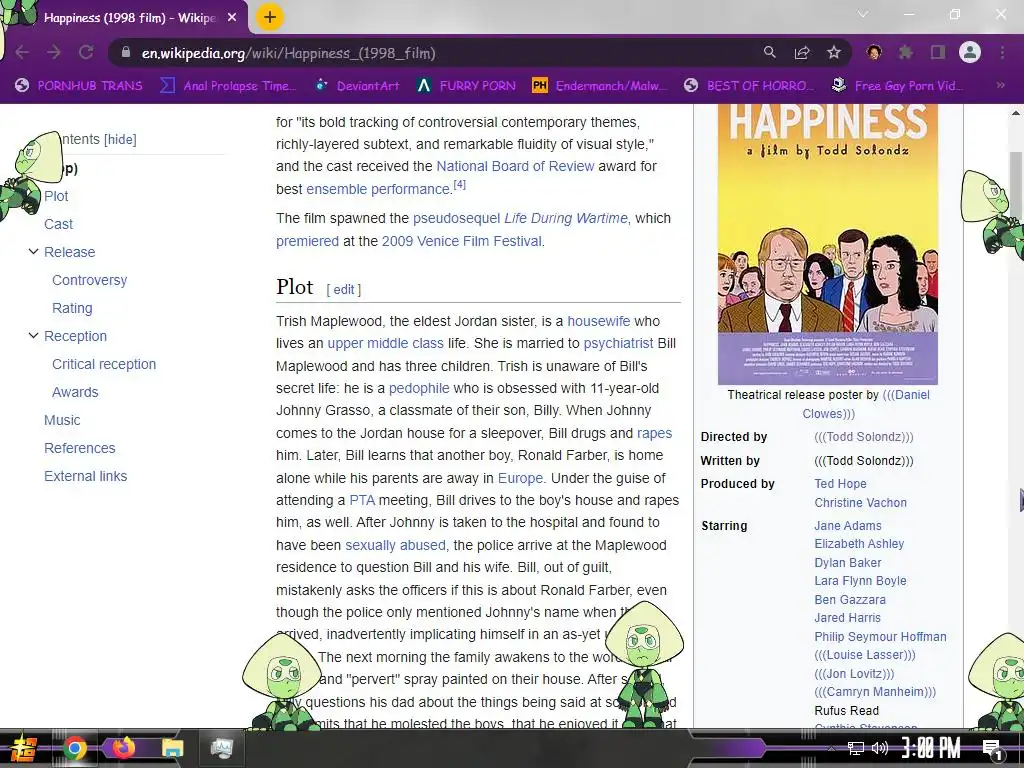This screenshot has height=768, width=1024.
Task: Close the Happiness (1998 film) tab
Action: (232, 18)
